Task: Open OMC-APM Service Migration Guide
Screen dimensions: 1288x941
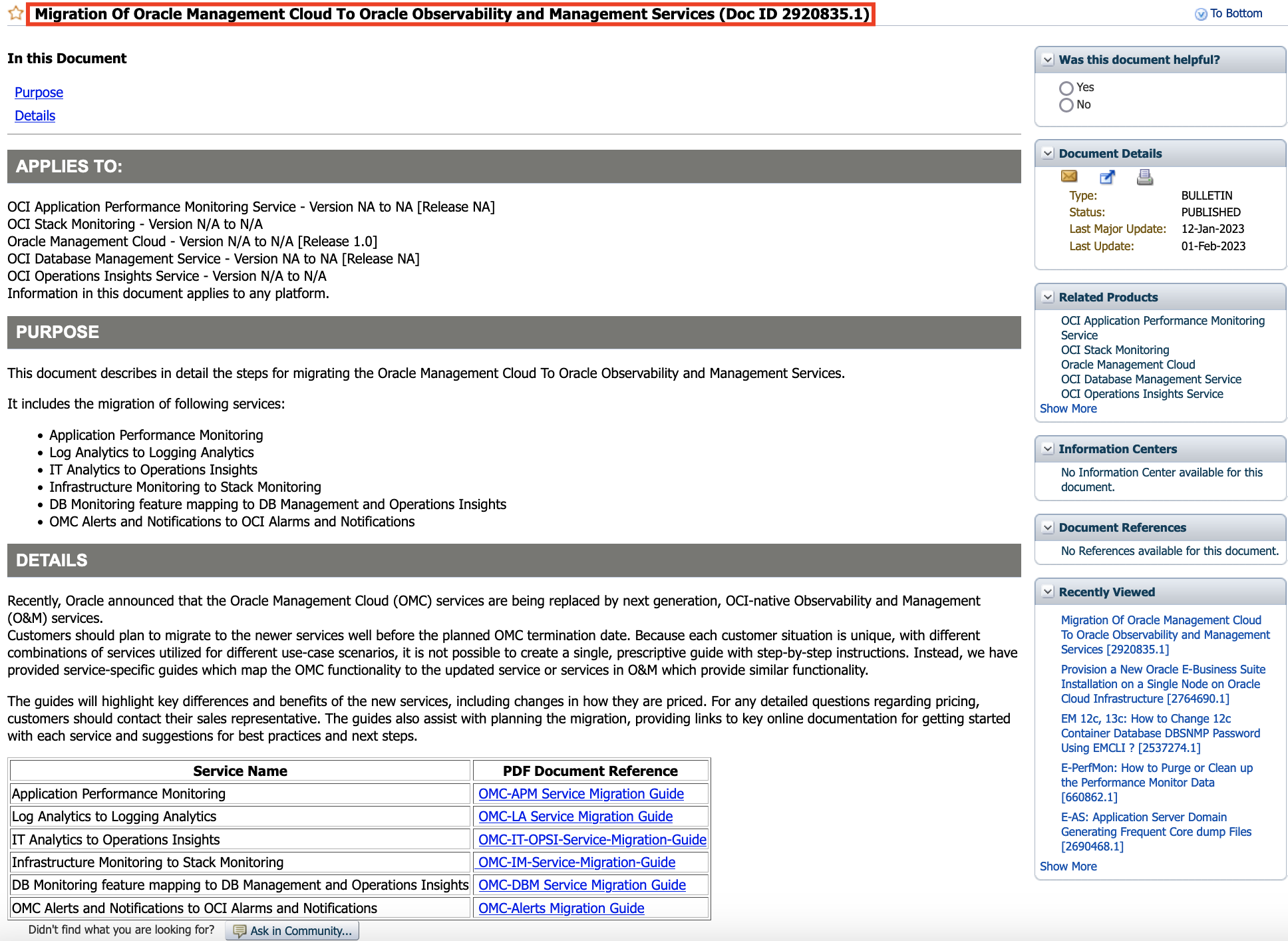Action: pyautogui.click(x=581, y=794)
